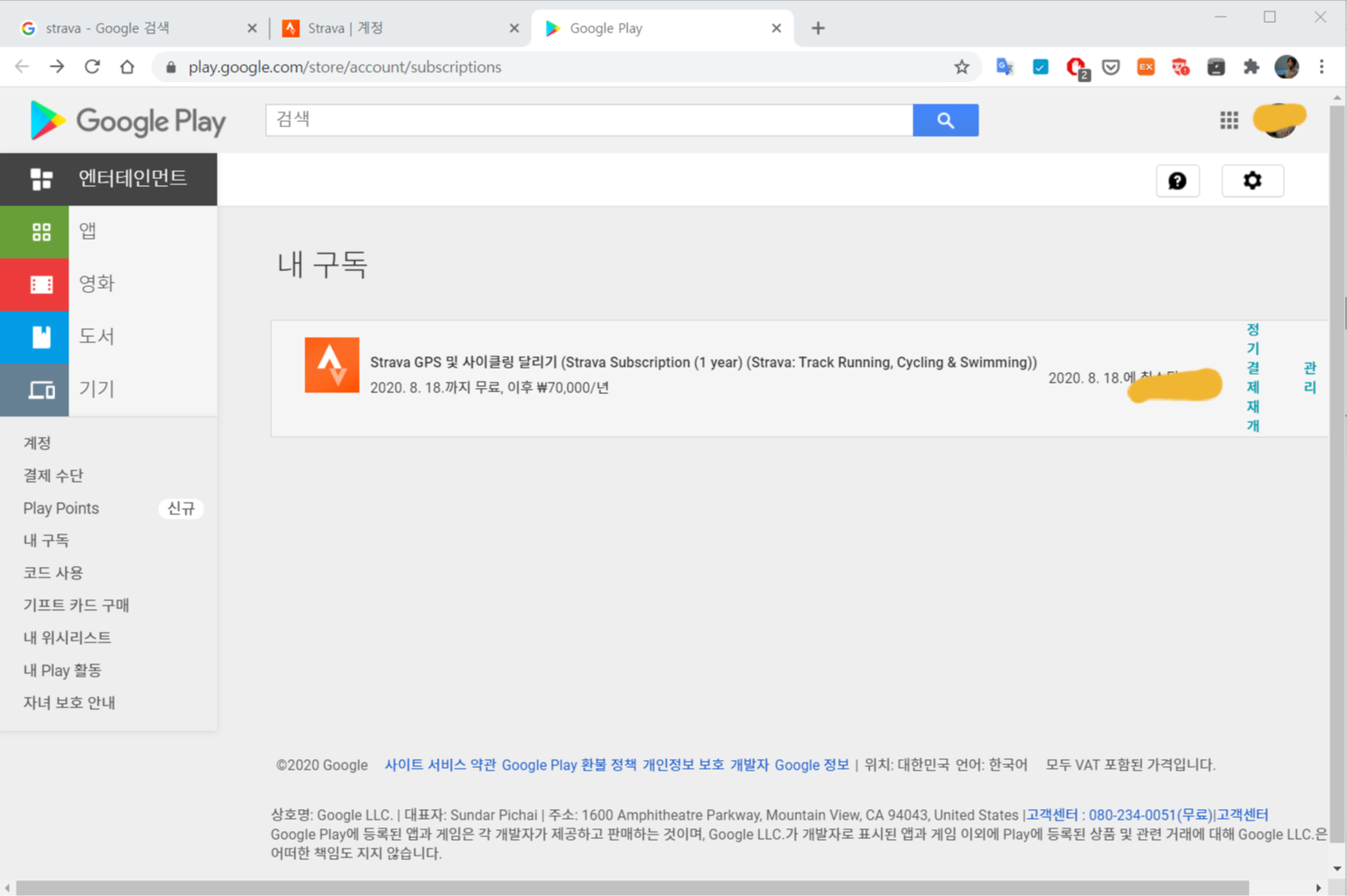Close the Google Play tab
Viewport: 1347px width, 896px height.
776,28
